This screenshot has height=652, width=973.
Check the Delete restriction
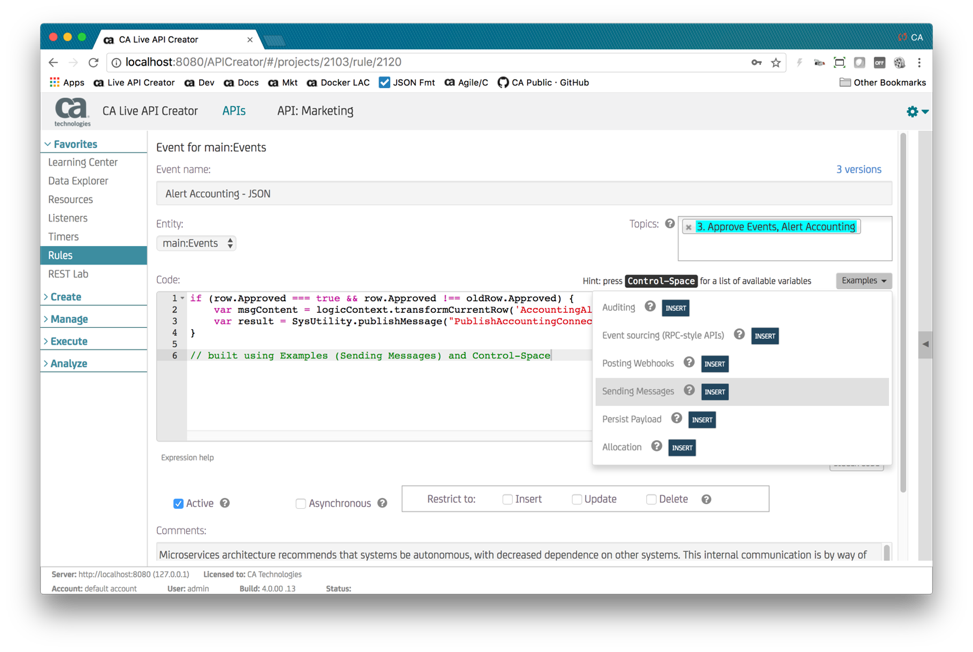651,499
